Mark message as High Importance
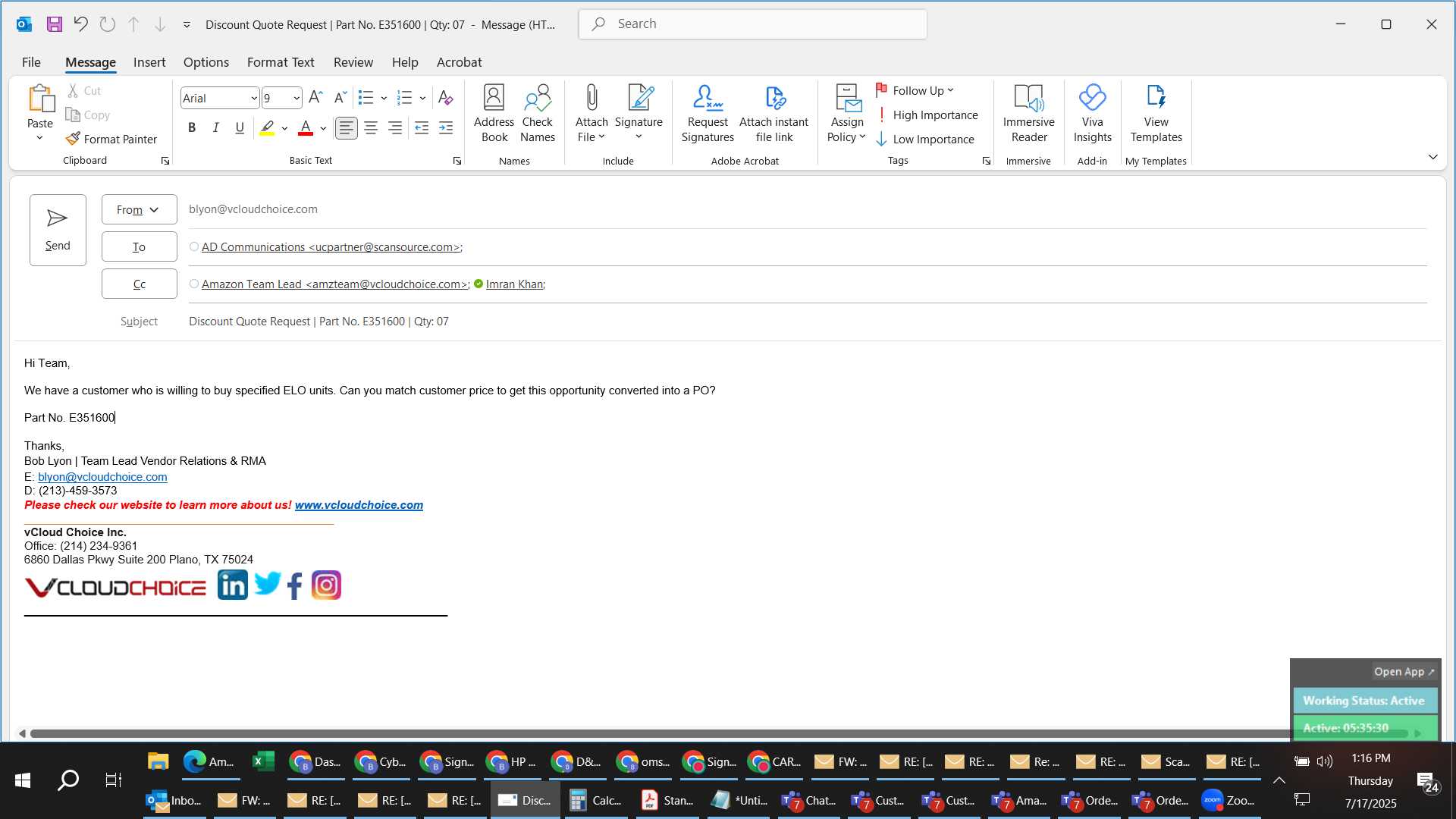 (x=927, y=115)
